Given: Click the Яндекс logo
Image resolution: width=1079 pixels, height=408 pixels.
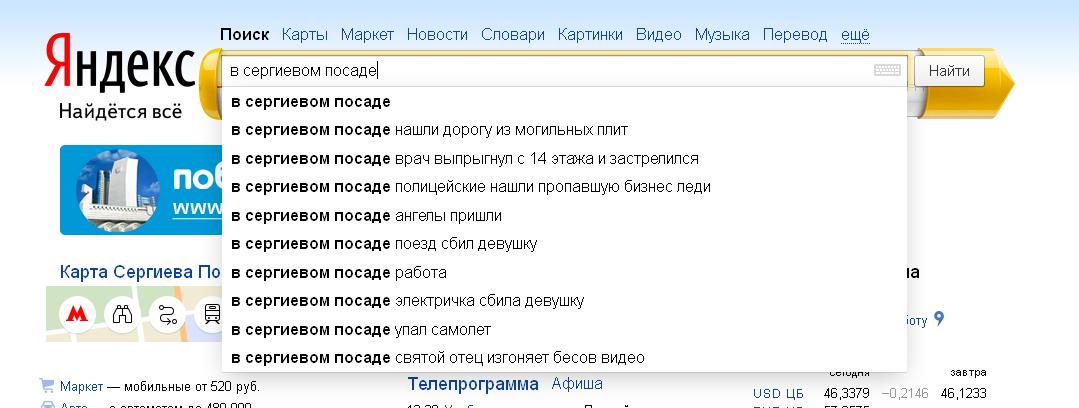Looking at the screenshot, I should [x=119, y=64].
